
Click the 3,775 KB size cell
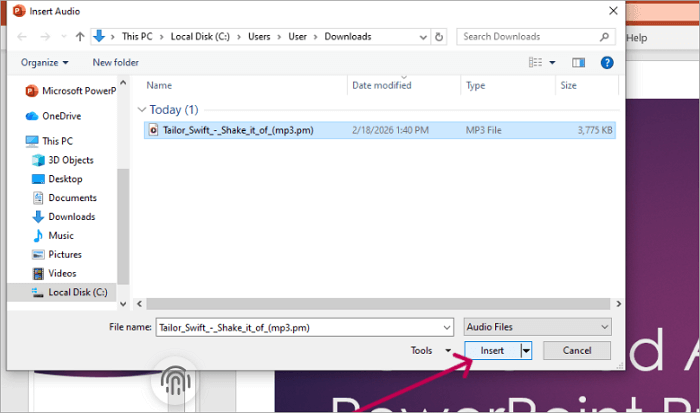(x=595, y=130)
